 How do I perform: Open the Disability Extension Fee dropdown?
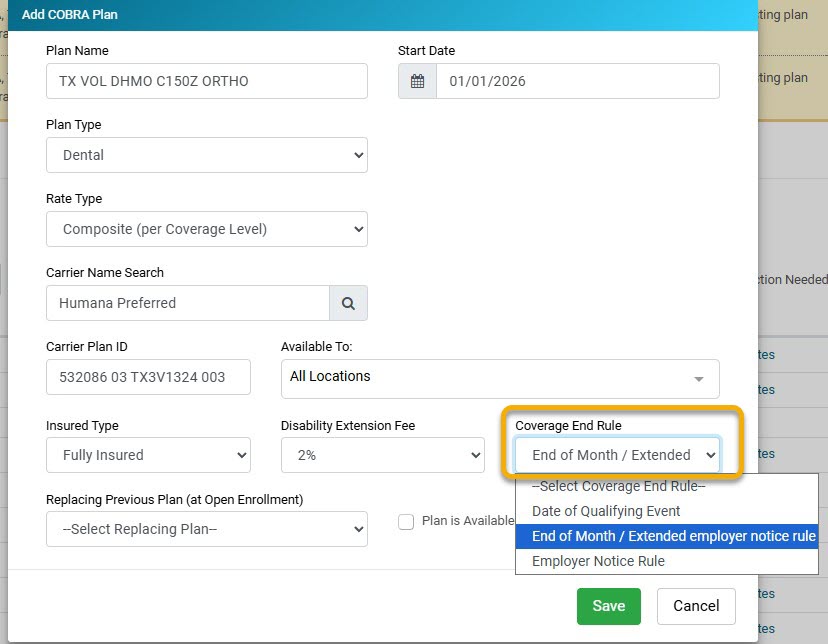click(x=382, y=455)
